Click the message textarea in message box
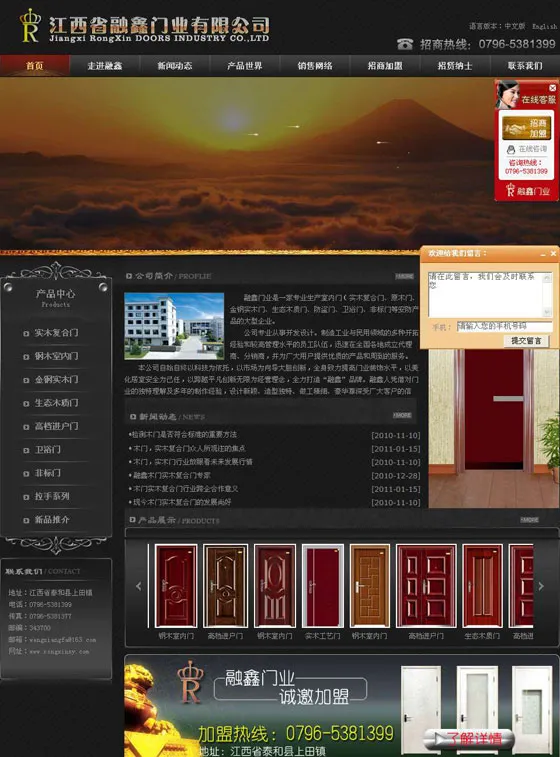560x757 pixels. [490, 294]
